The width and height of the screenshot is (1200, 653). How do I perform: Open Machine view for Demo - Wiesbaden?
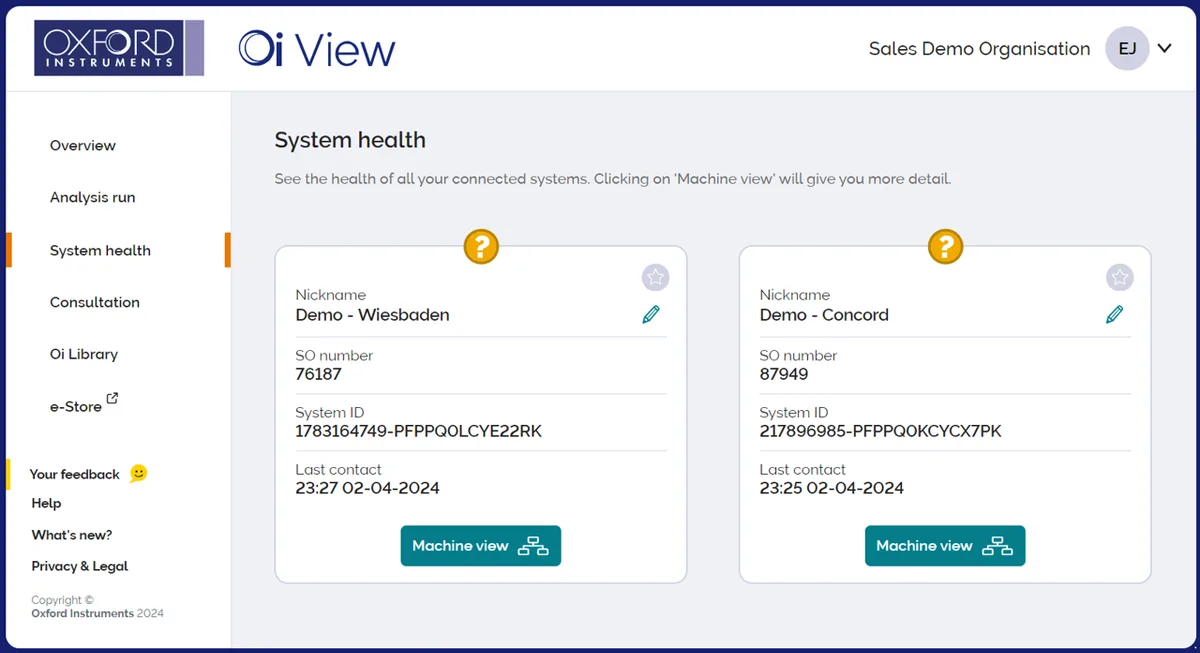tap(481, 546)
